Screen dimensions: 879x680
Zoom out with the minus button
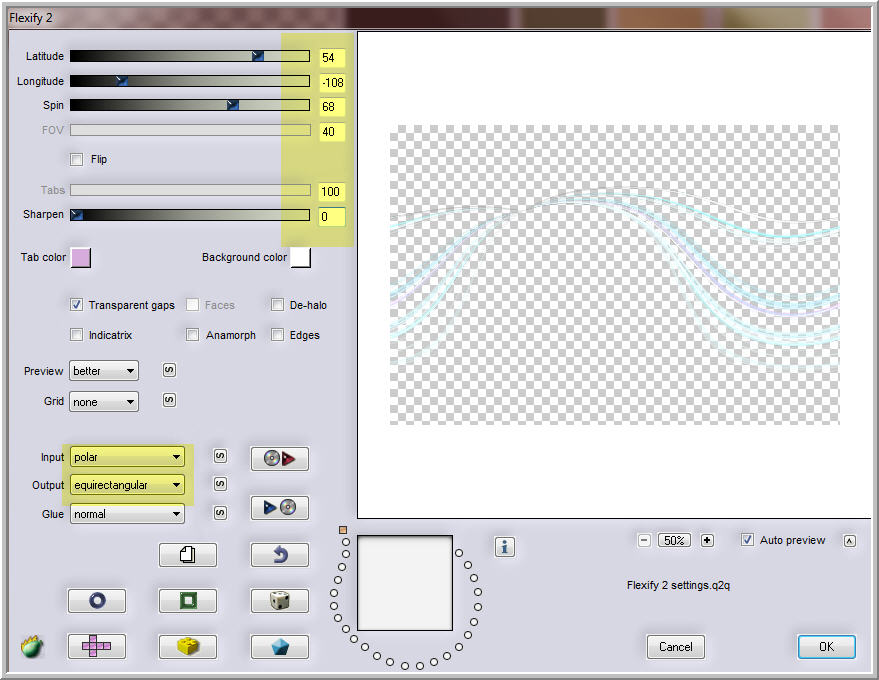click(x=644, y=540)
